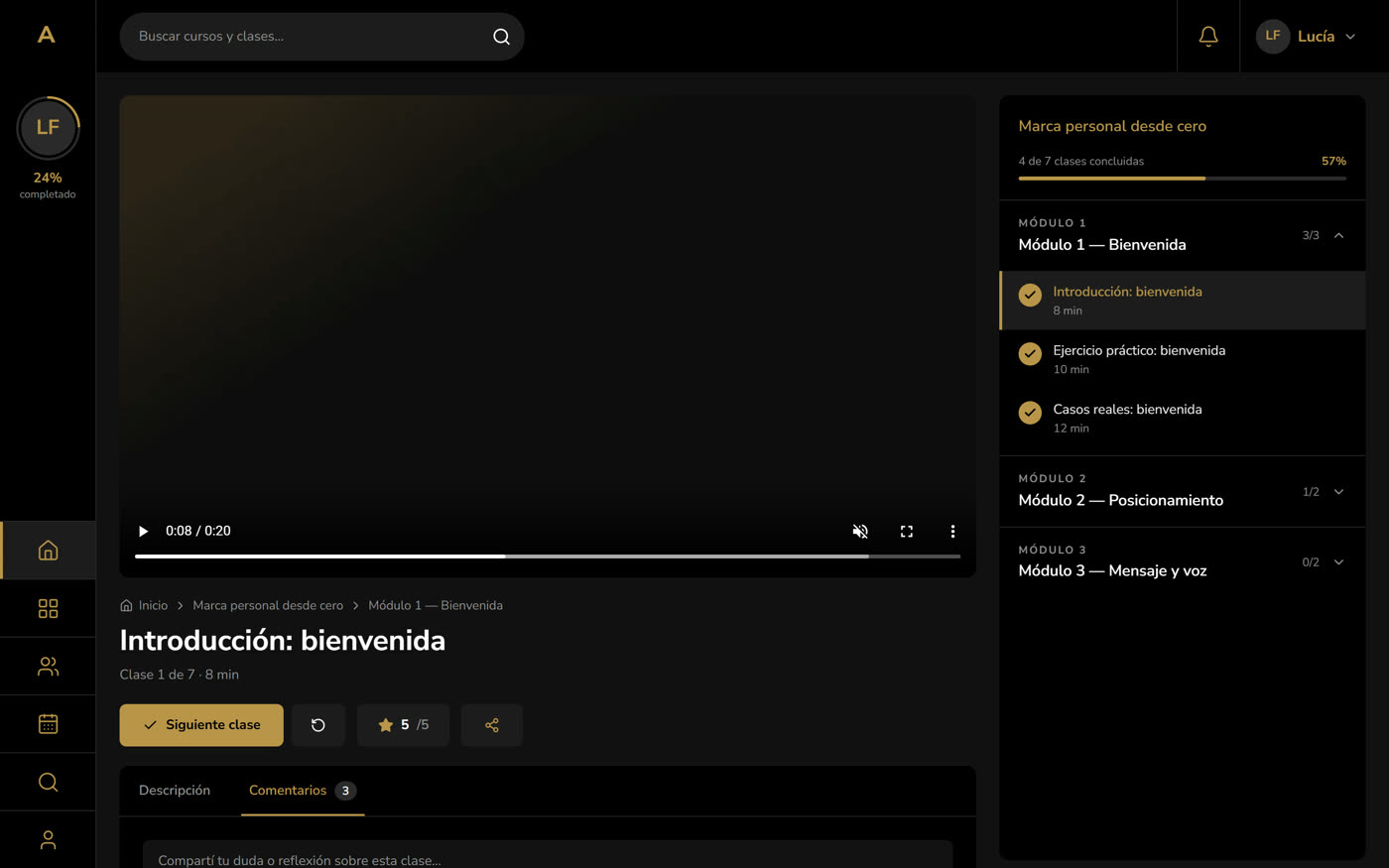Rate the lesson with the star button
Screen dimensions: 1389x868
(403, 725)
